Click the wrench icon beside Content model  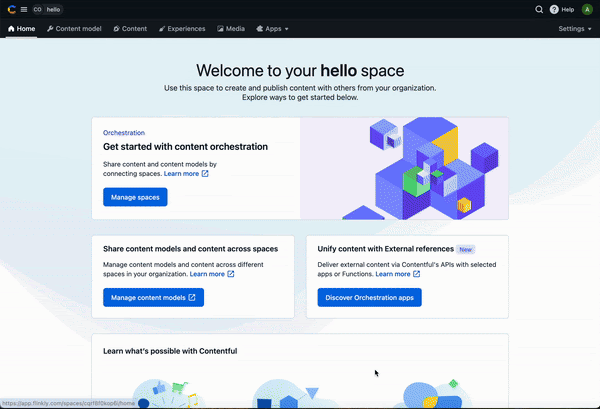(x=50, y=29)
